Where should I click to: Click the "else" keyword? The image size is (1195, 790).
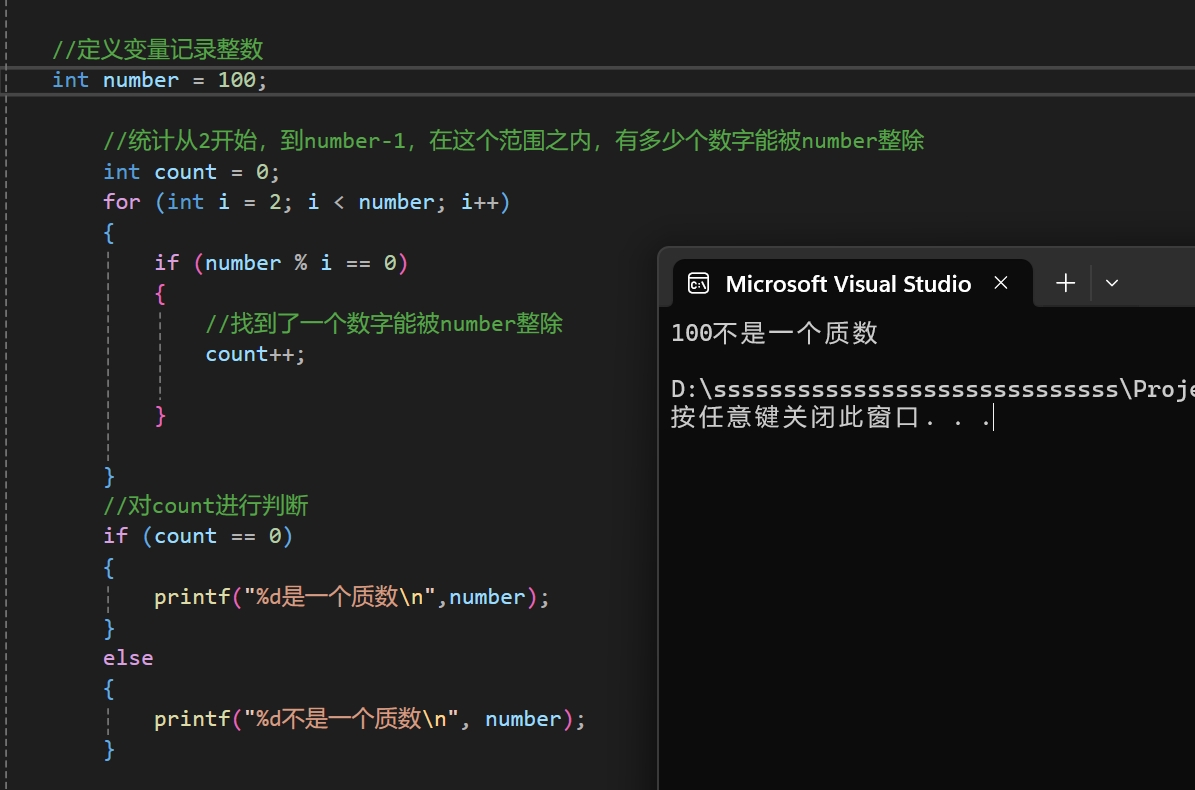point(128,658)
